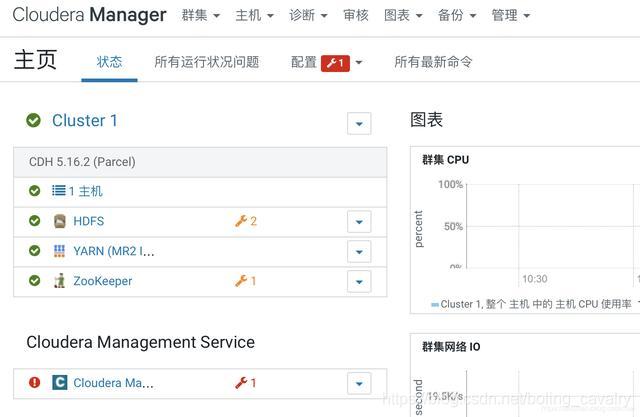The height and width of the screenshot is (417, 640).
Task: Switch to the 所有运行状况问题 tab
Action: (x=206, y=62)
